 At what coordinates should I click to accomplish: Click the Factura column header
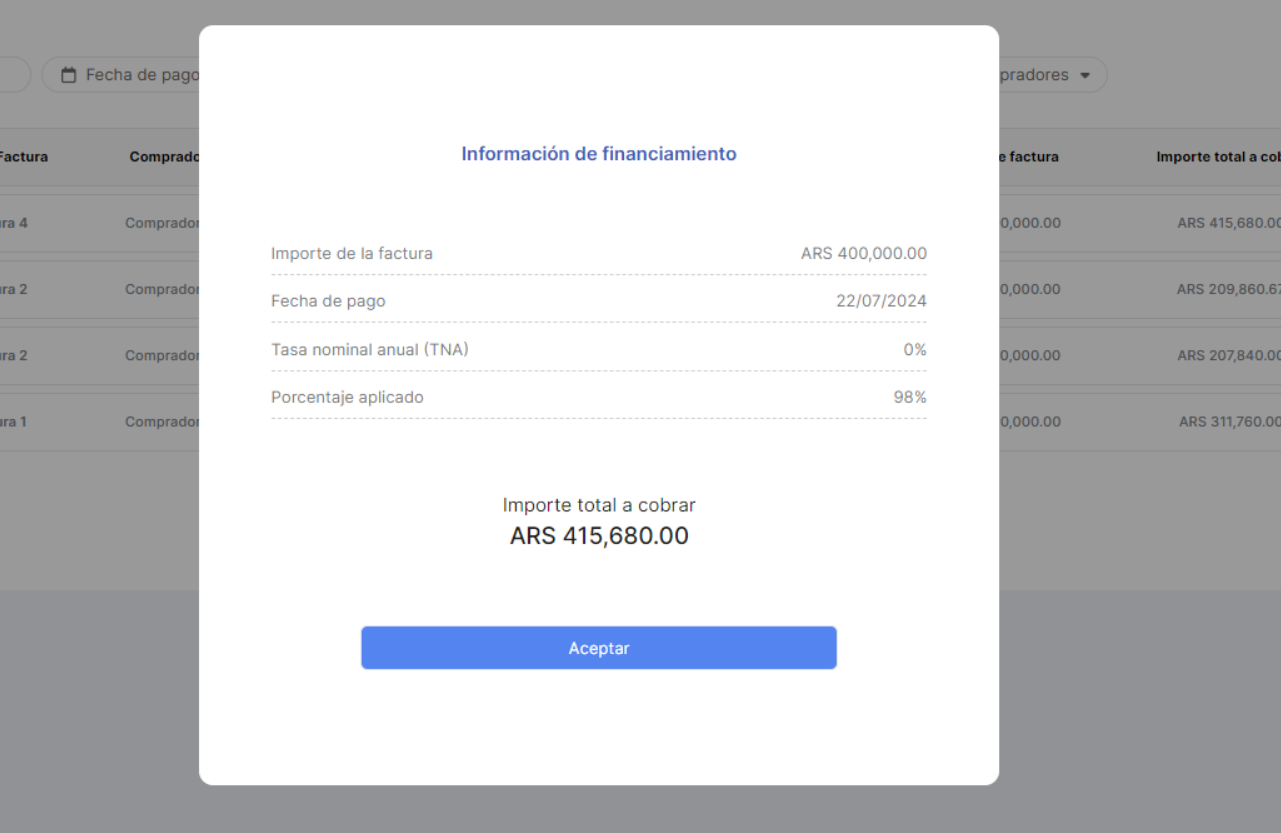point(24,157)
